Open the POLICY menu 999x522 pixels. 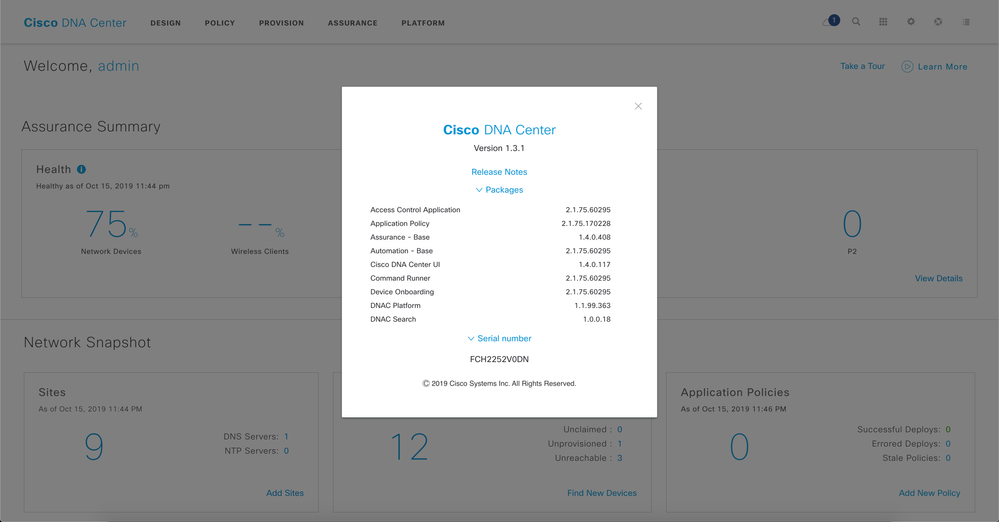click(x=220, y=23)
